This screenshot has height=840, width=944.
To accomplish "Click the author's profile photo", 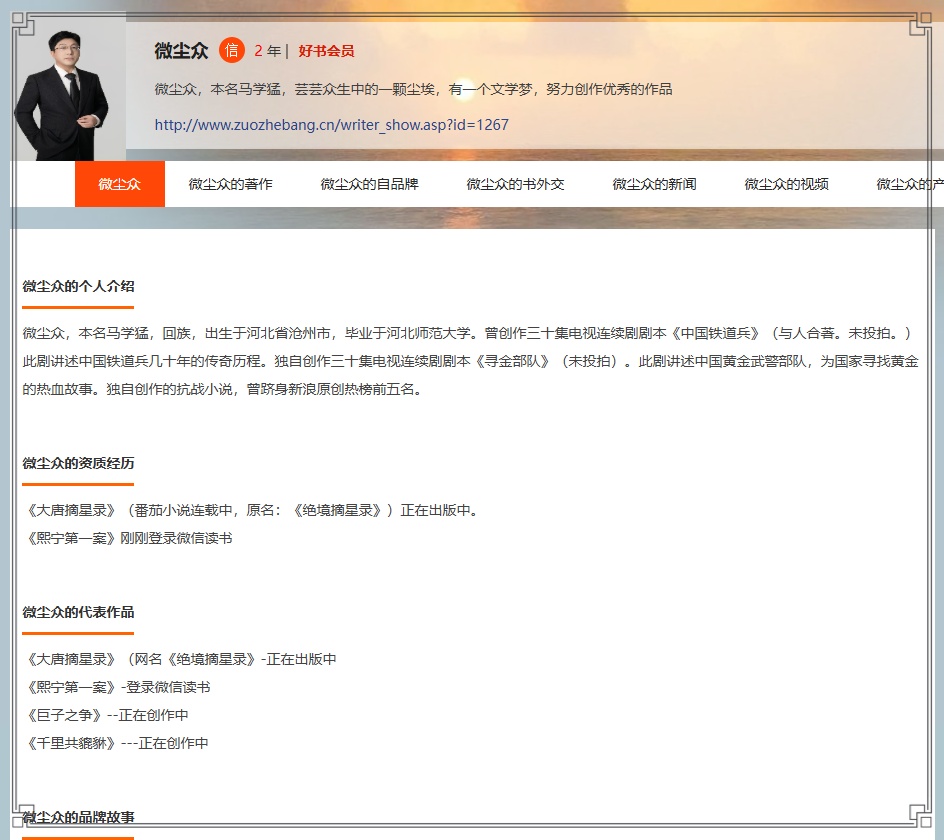I will point(68,91).
